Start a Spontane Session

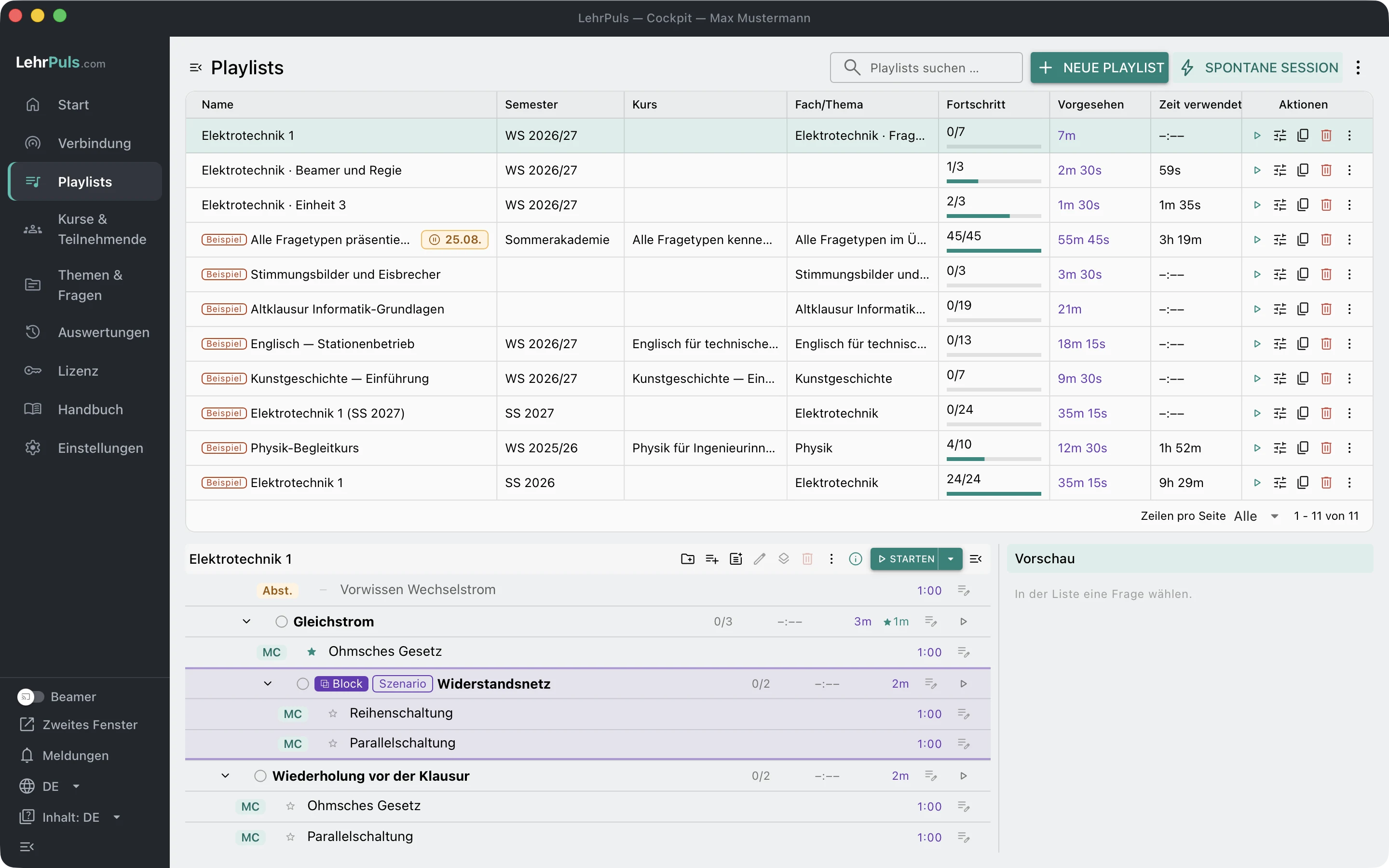pos(1259,68)
